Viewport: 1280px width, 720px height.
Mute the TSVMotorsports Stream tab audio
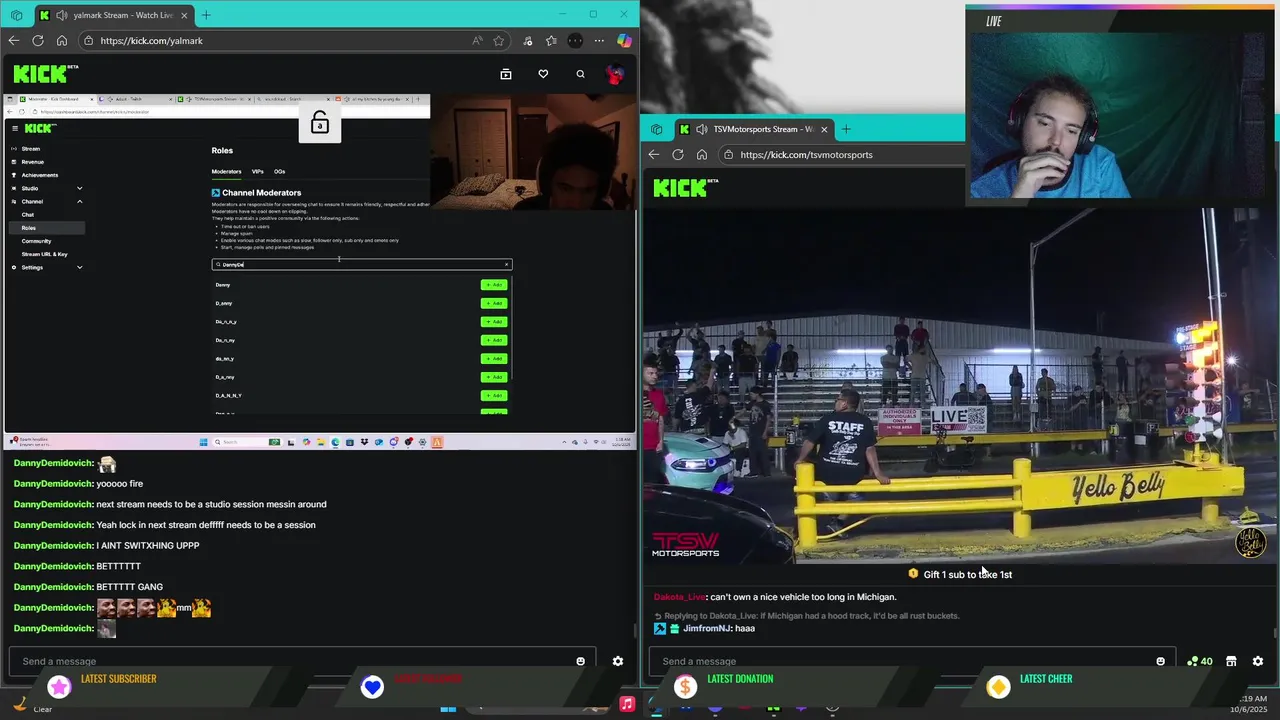[702, 129]
